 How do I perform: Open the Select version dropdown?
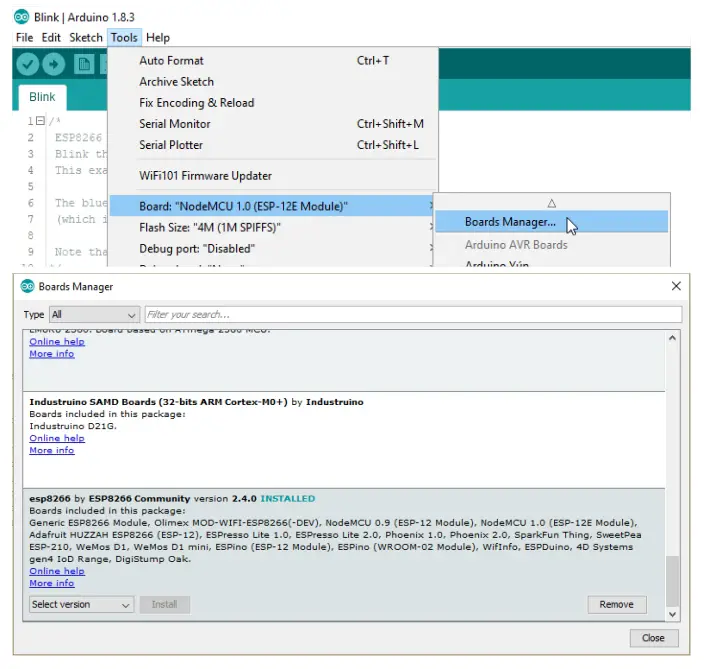point(81,605)
